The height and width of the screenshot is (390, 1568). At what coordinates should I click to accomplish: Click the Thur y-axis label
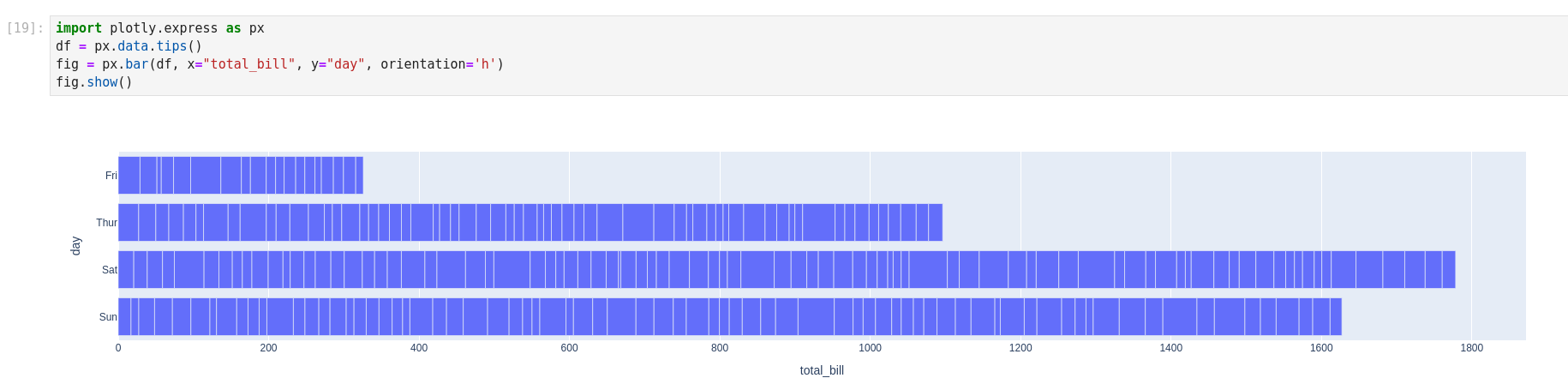(x=106, y=223)
